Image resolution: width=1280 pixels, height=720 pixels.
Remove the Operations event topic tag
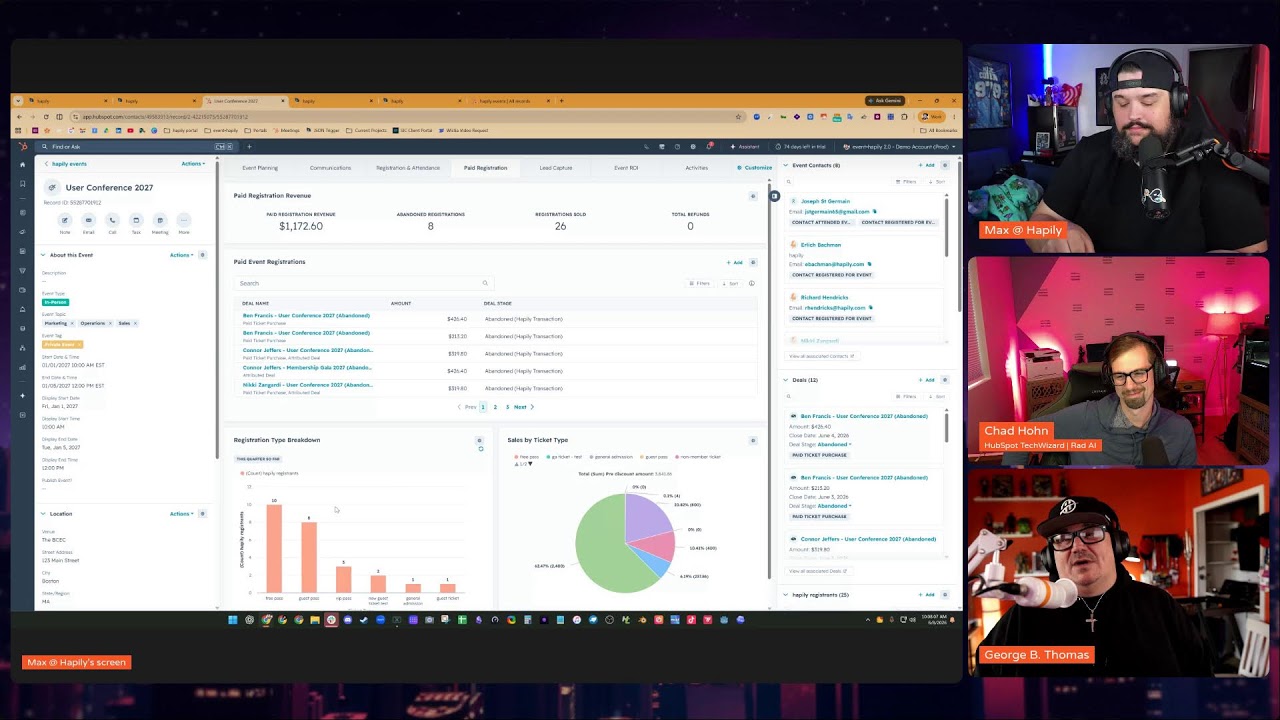coord(109,323)
